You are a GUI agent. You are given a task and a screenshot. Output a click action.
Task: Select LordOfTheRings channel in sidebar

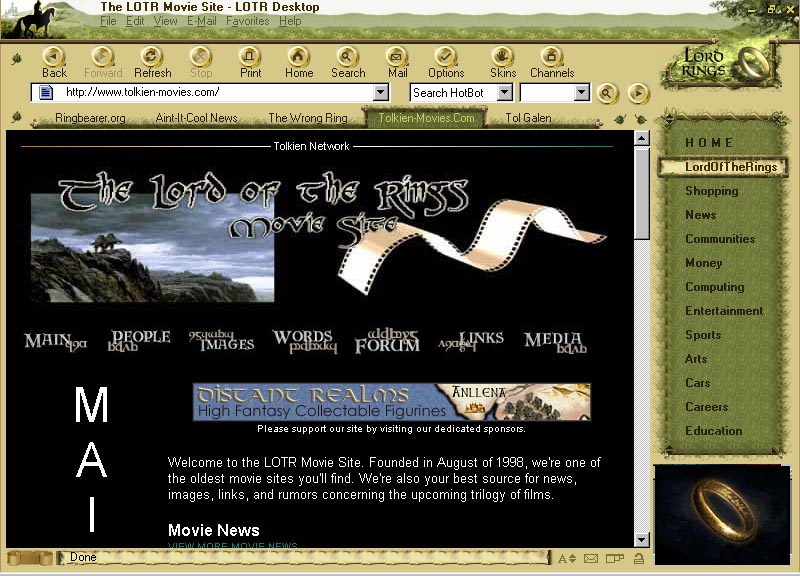tap(723, 167)
